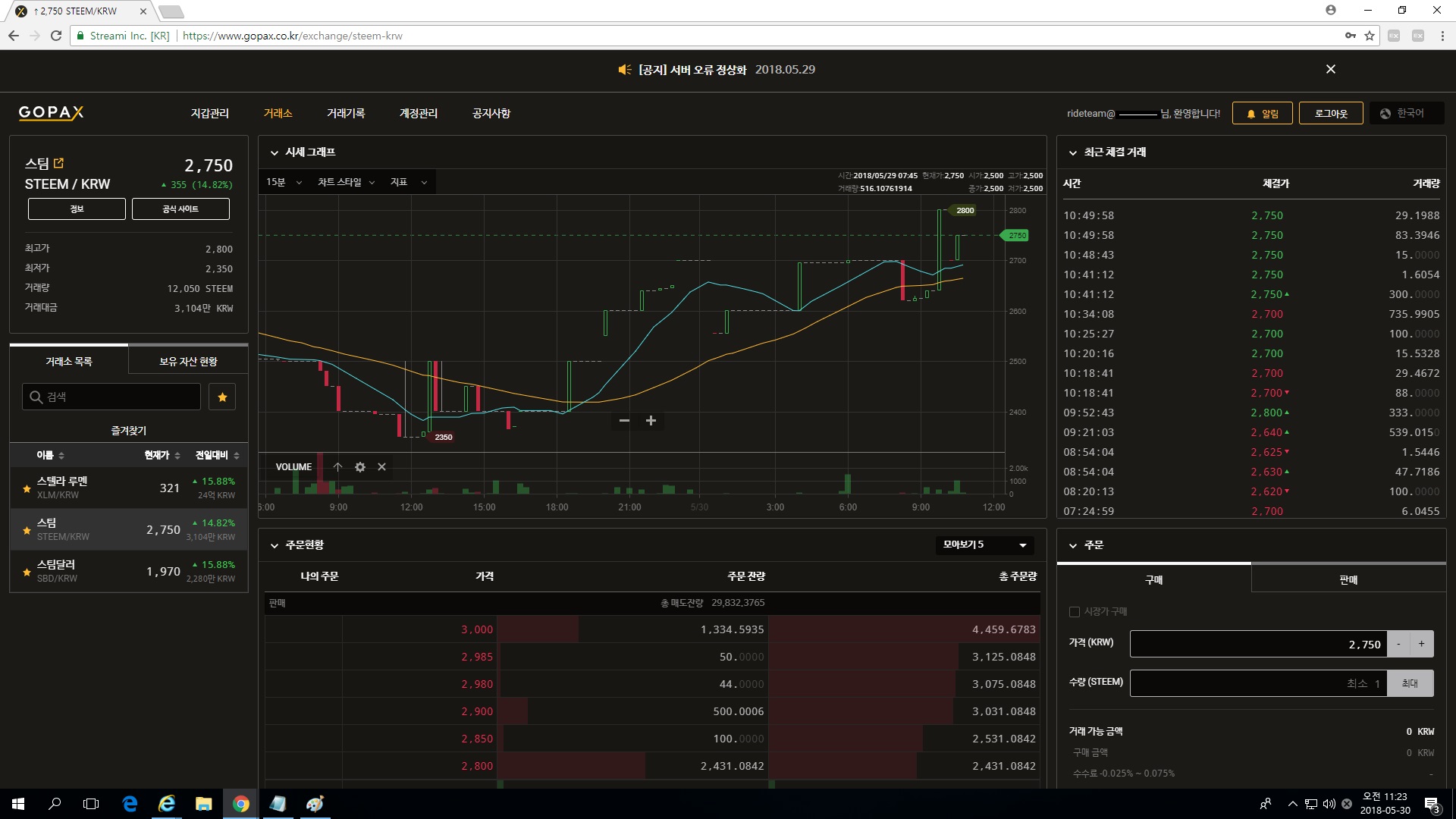The height and width of the screenshot is (819, 1456).
Task: Open STEEM external link icon
Action: tap(59, 163)
